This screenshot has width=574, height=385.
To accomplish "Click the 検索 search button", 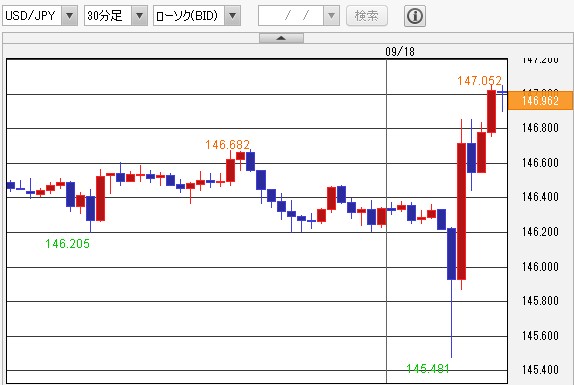I will (367, 16).
